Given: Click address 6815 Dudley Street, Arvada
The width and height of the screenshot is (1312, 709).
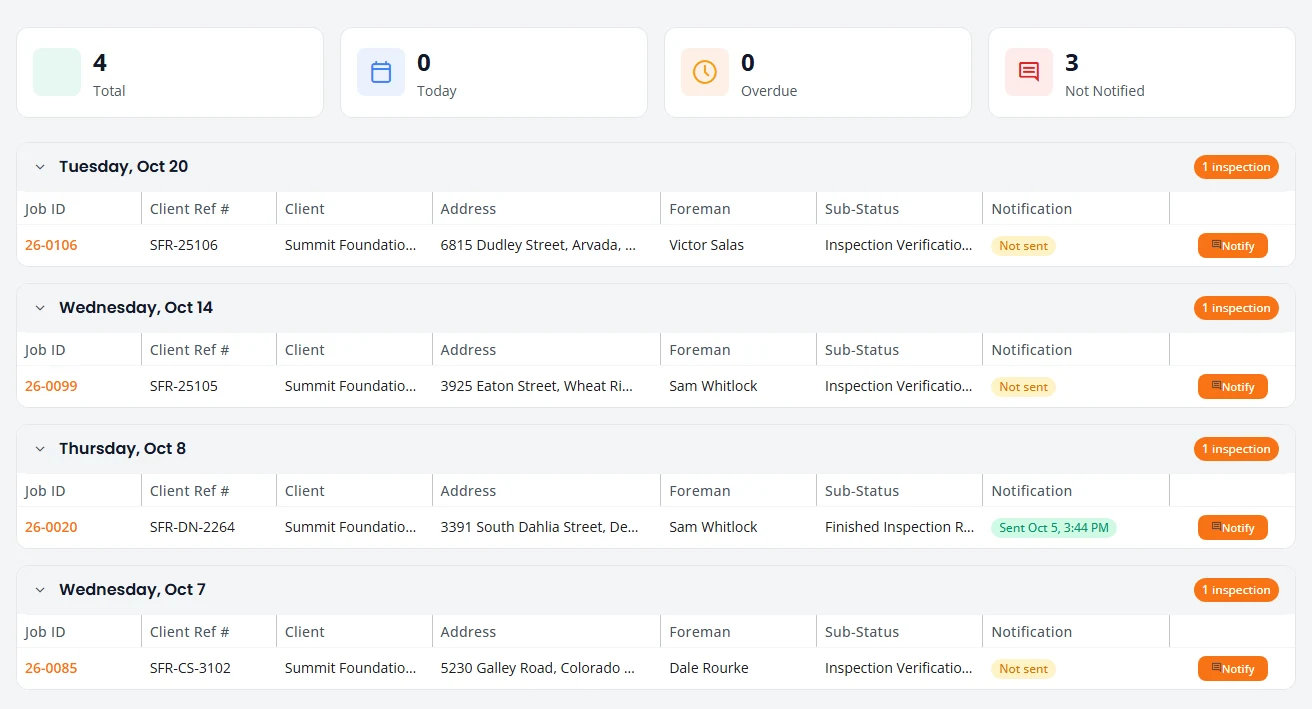Looking at the screenshot, I should pos(538,245).
